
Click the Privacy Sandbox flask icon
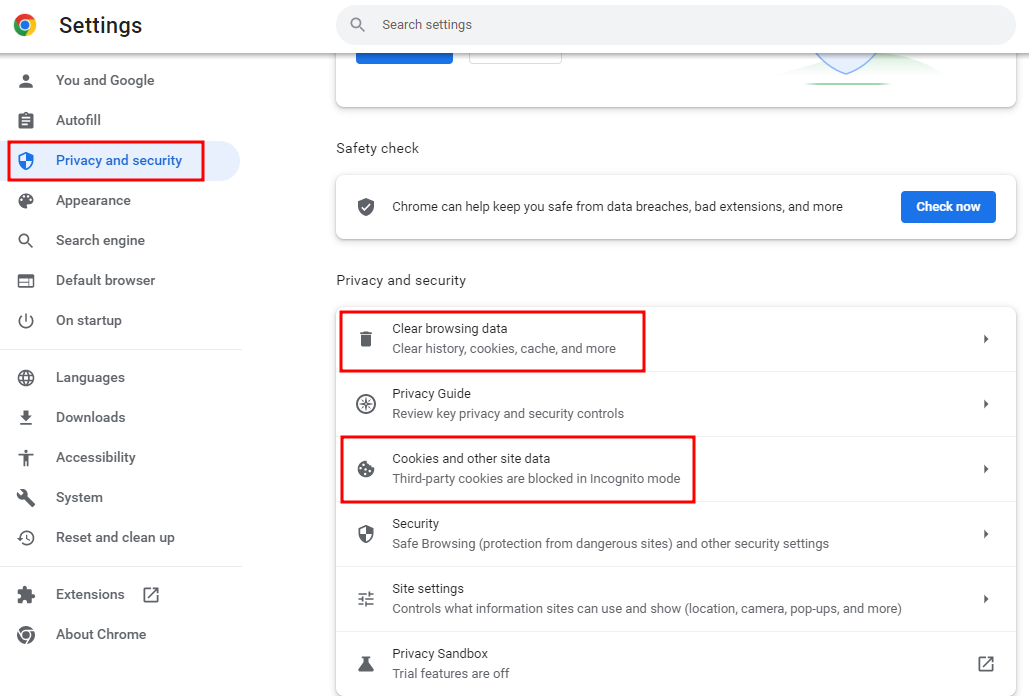click(366, 664)
